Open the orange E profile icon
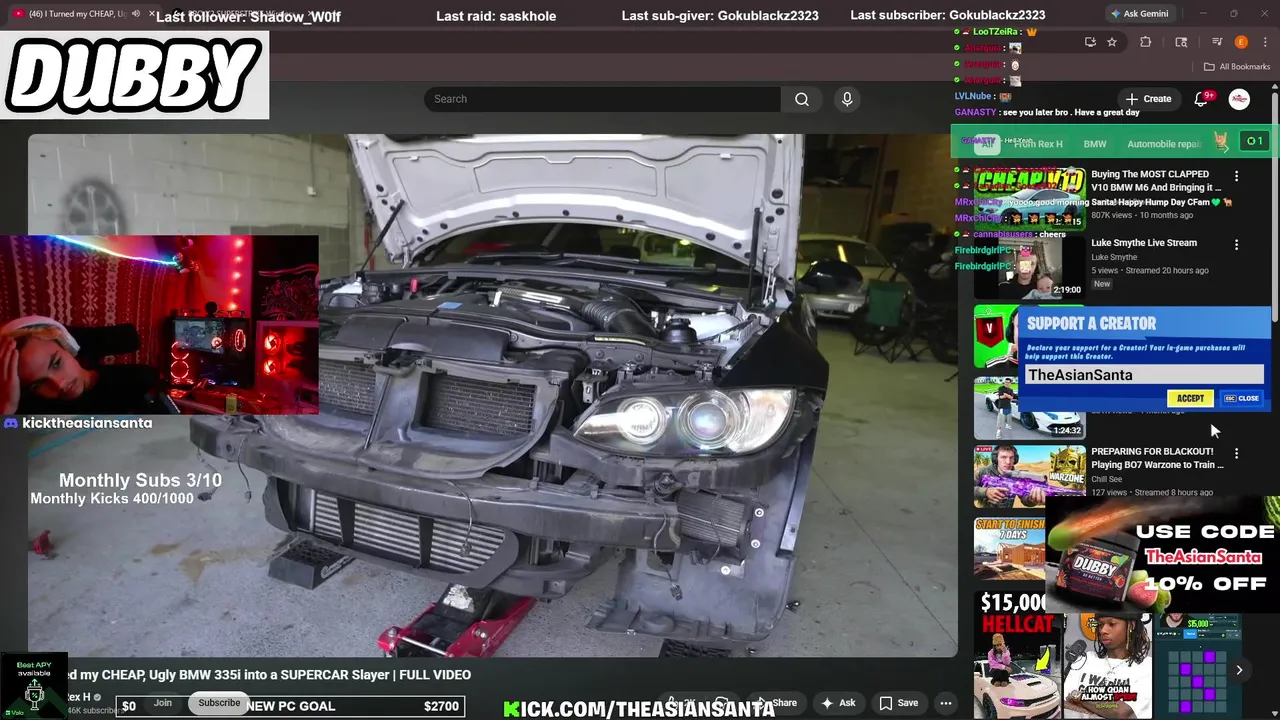This screenshot has width=1280, height=720. [1241, 42]
